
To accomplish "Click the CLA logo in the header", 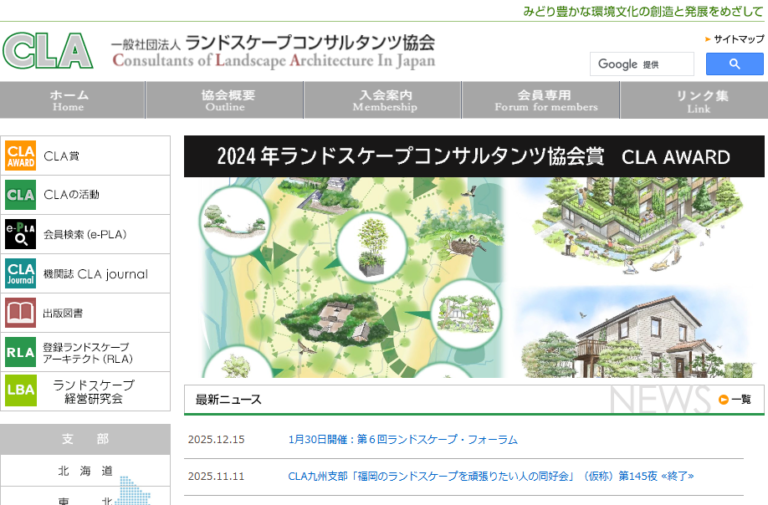I will (48, 50).
